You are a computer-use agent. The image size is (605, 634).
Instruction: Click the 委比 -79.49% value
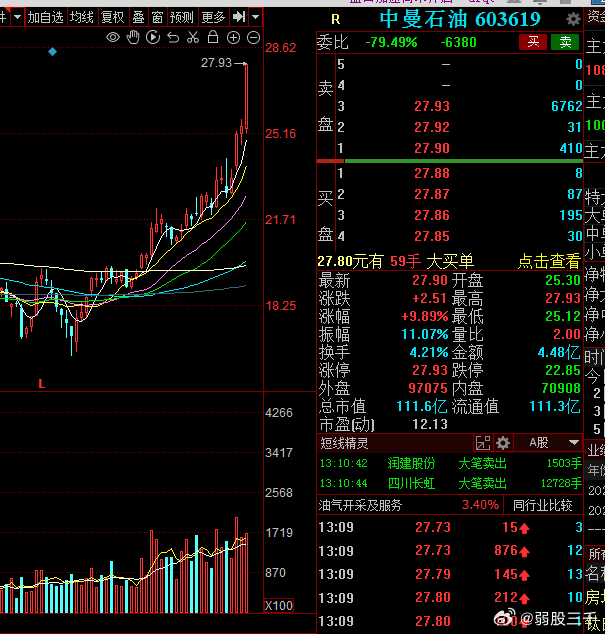(391, 42)
